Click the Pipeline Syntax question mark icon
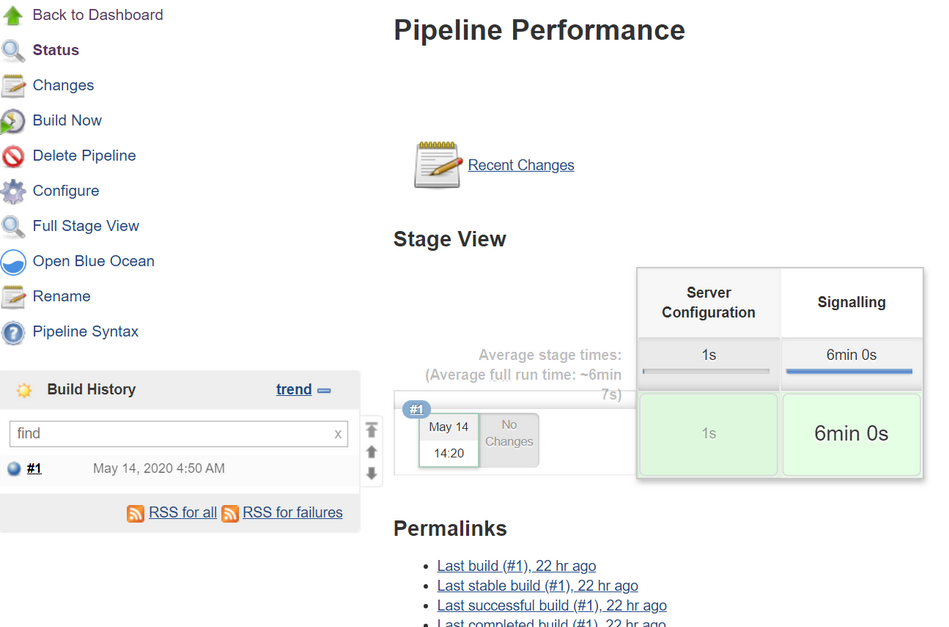 (x=13, y=332)
